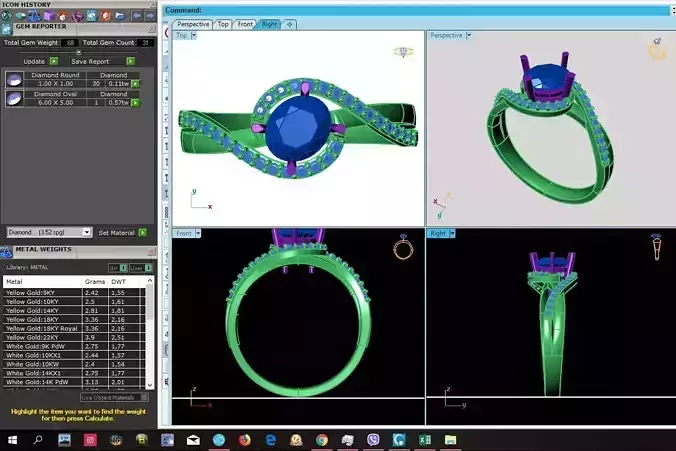
Task: Open the Perspective viewport title dropdown arrow
Action: click(469, 35)
